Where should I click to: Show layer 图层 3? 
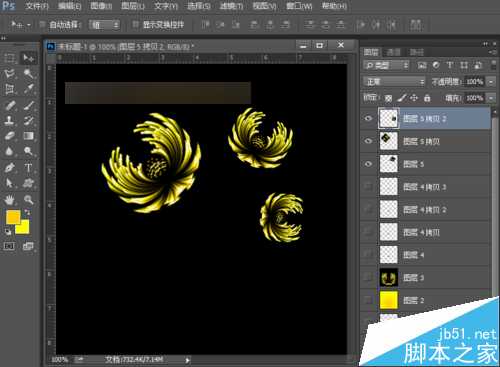click(x=368, y=277)
